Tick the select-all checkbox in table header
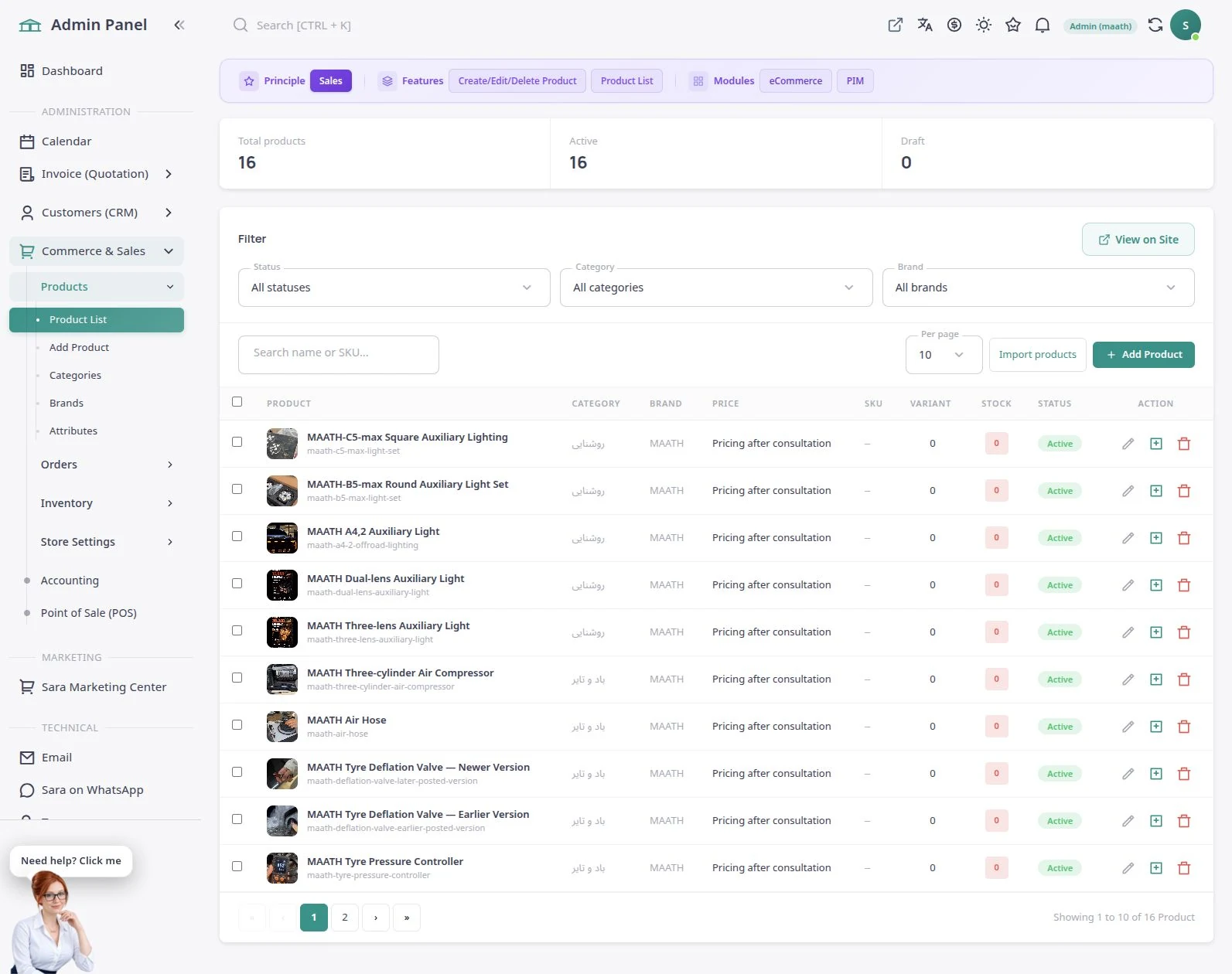The height and width of the screenshot is (974, 1232). click(x=237, y=402)
